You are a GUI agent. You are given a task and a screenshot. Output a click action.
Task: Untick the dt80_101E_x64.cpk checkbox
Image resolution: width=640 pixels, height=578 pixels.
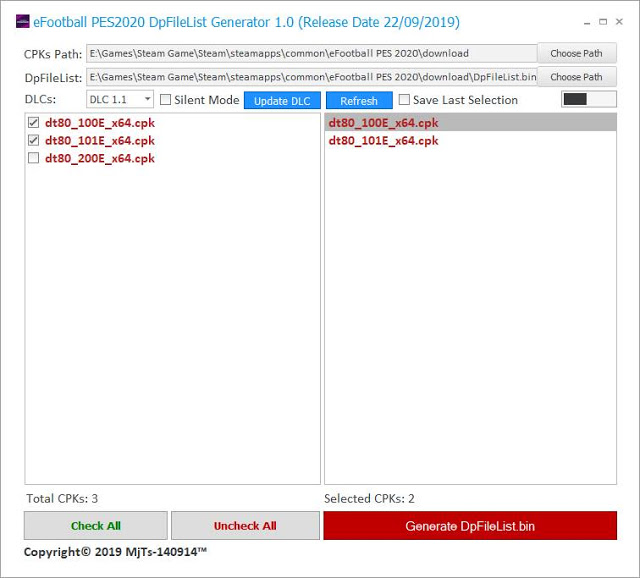33,140
